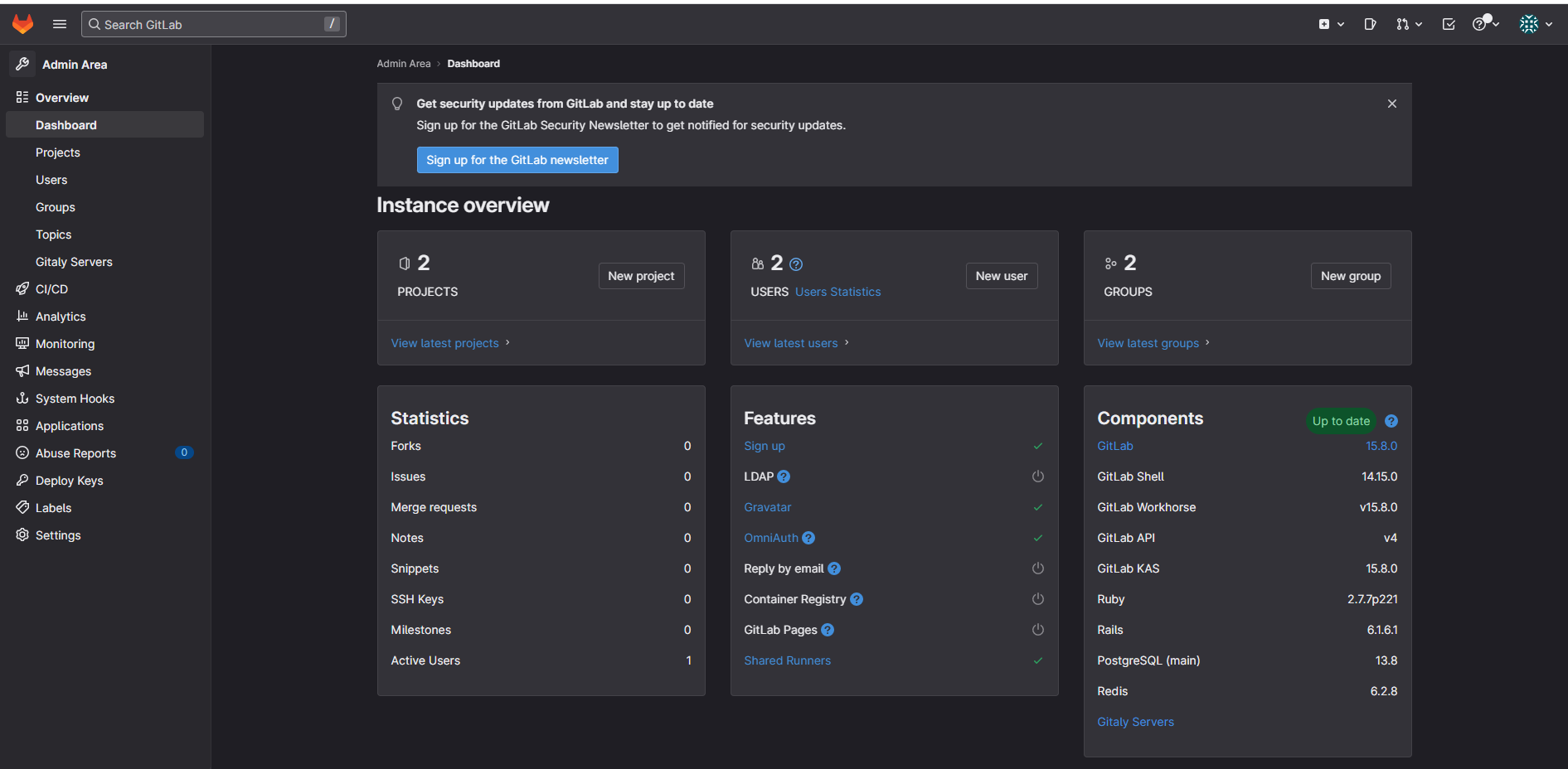The image size is (1568, 769).
Task: Click the Applications grid icon
Action: [22, 425]
